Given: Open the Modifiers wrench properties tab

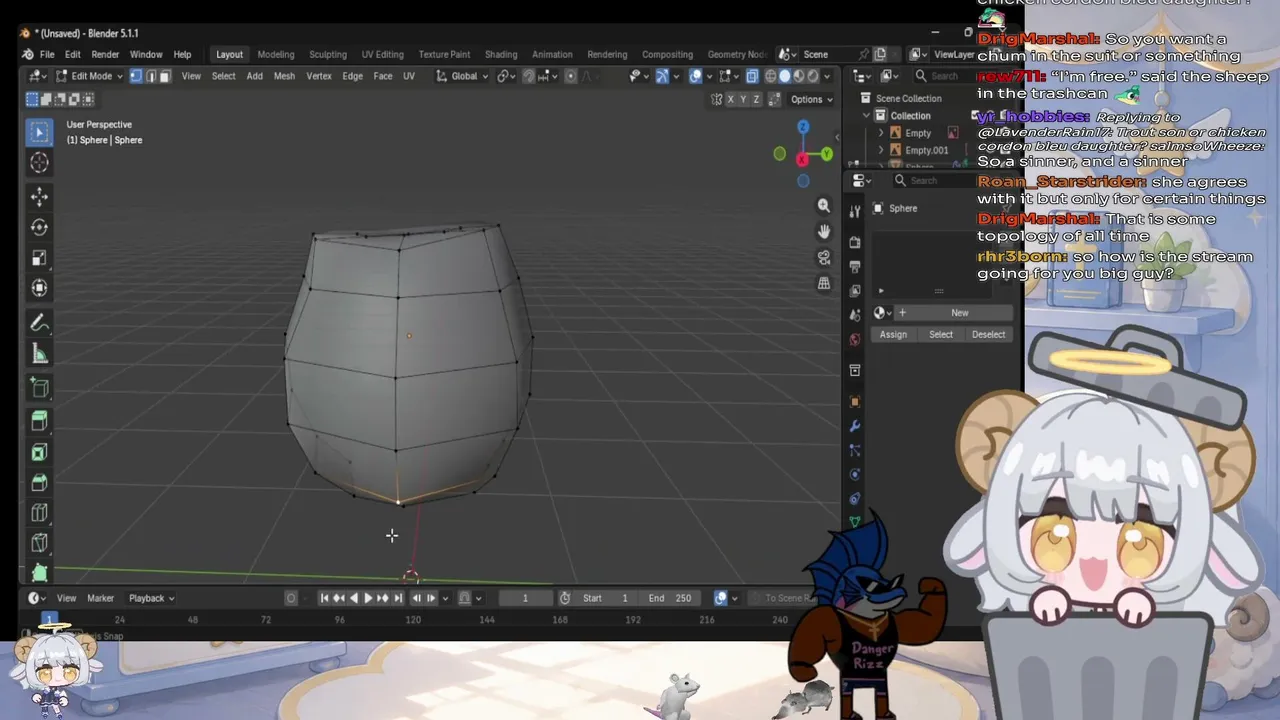Looking at the screenshot, I should [x=855, y=426].
